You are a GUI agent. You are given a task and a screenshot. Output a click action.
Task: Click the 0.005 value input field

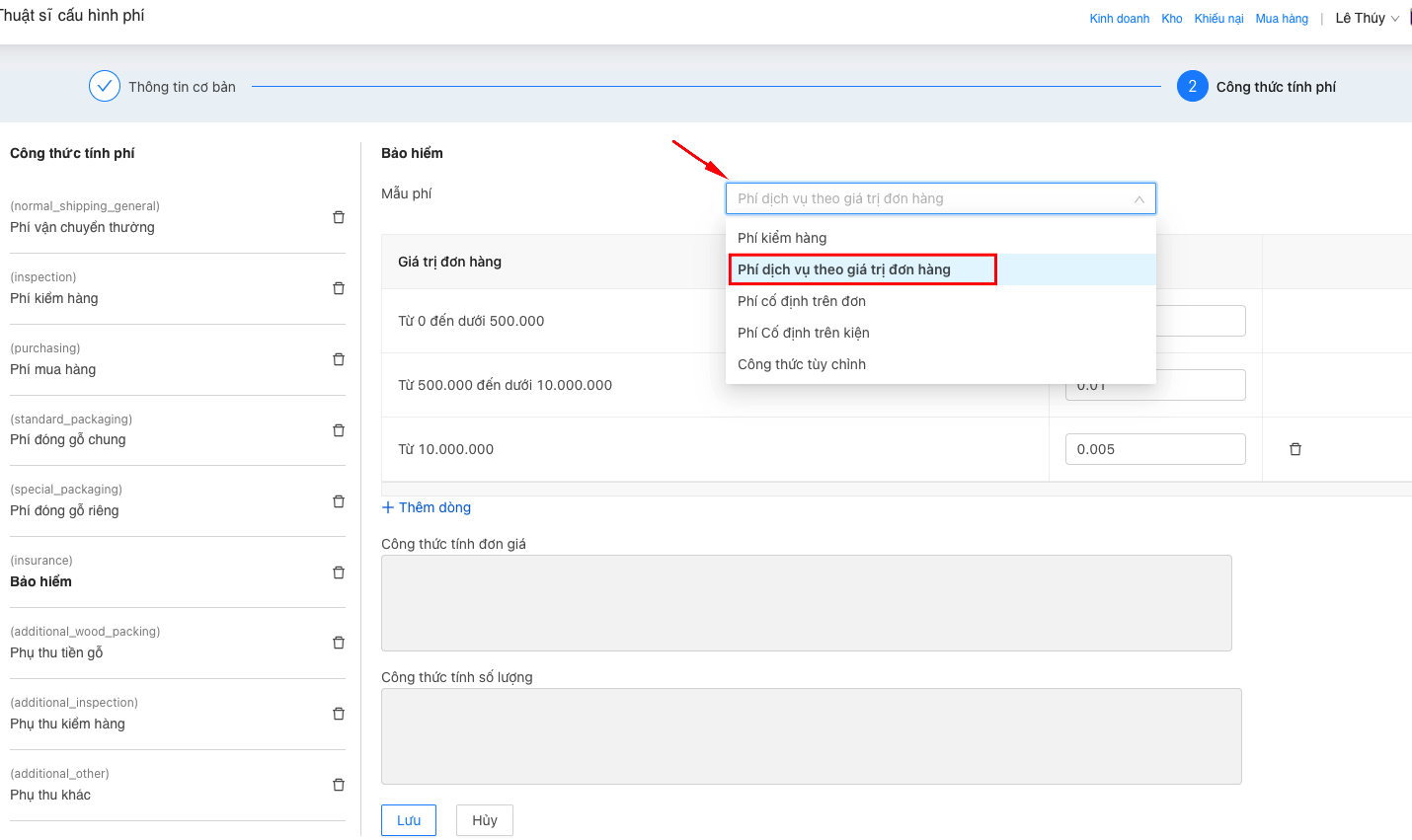[1154, 449]
